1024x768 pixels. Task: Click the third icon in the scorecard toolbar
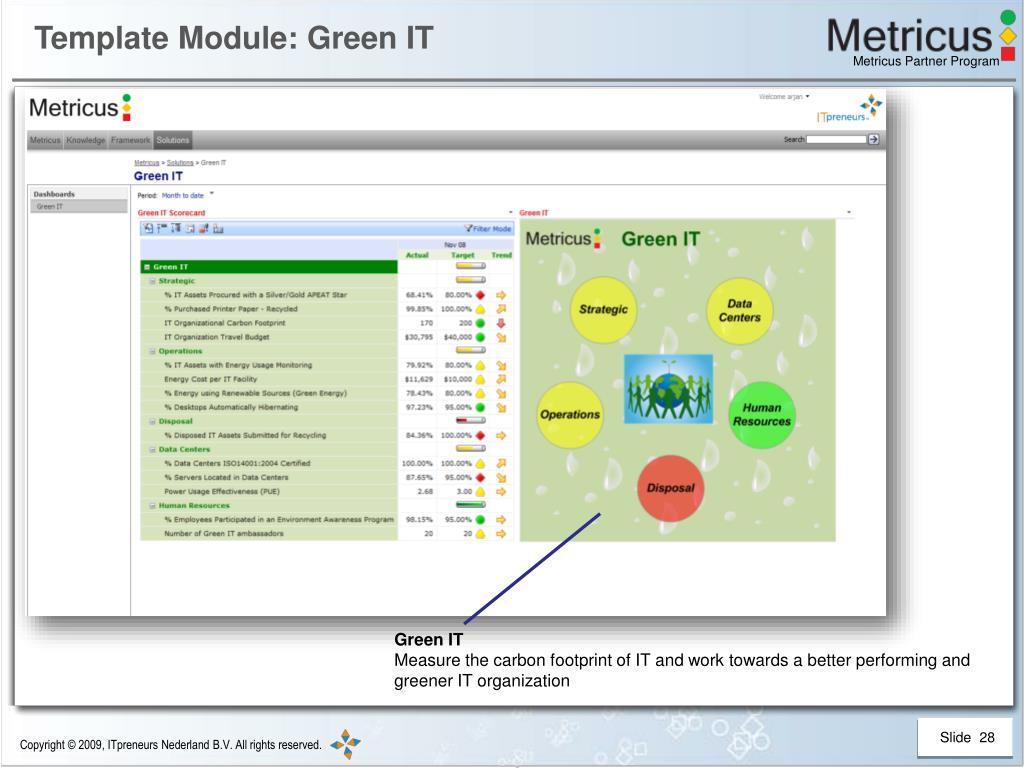pos(176,229)
